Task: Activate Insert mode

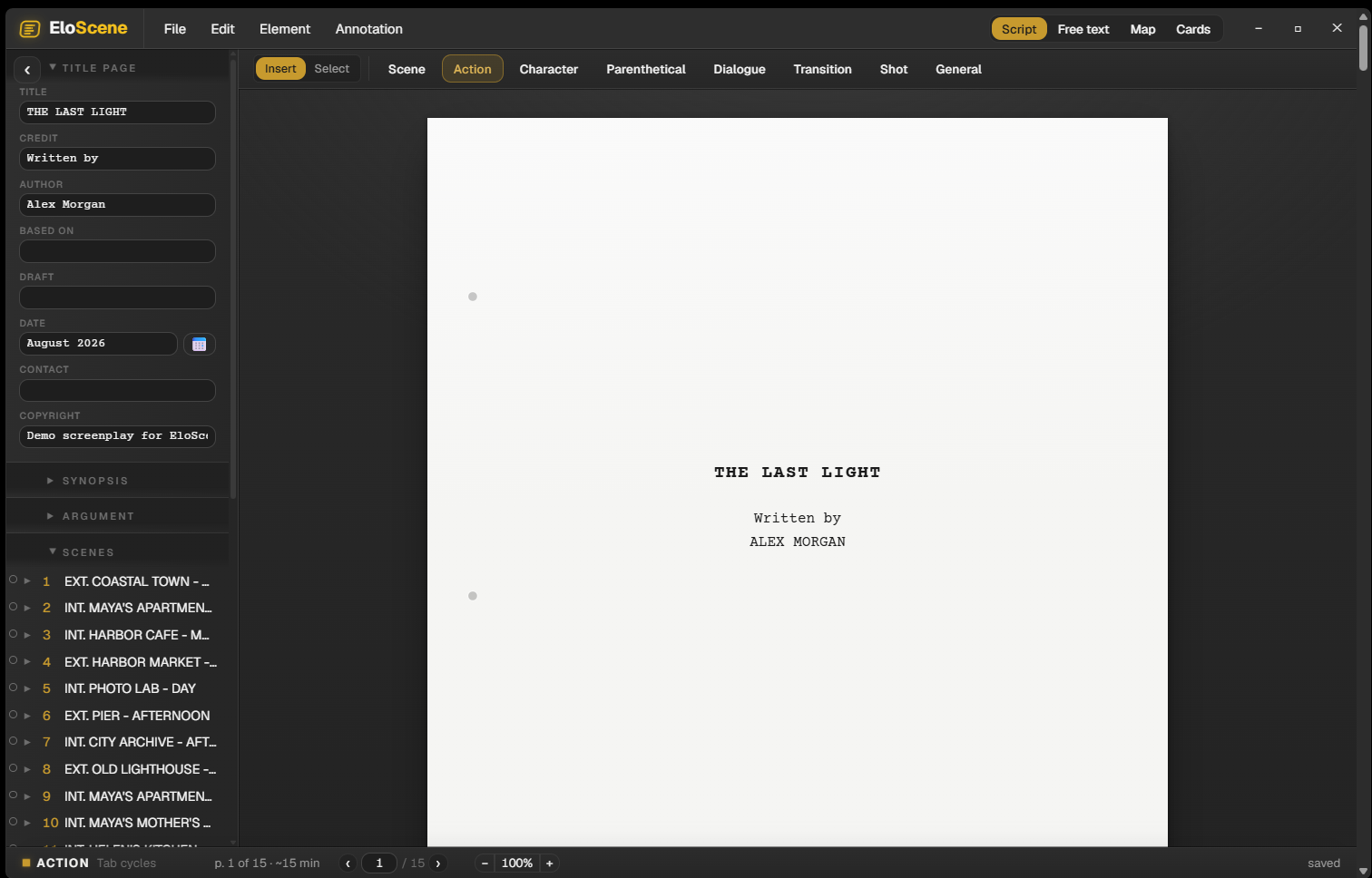Action: coord(280,69)
